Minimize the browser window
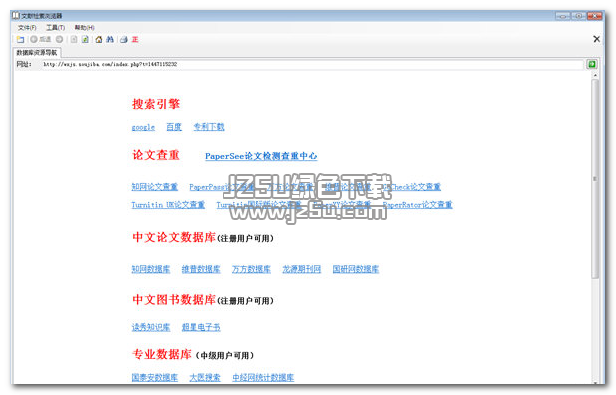Viewport: 616px width, 395px height. [563, 16]
